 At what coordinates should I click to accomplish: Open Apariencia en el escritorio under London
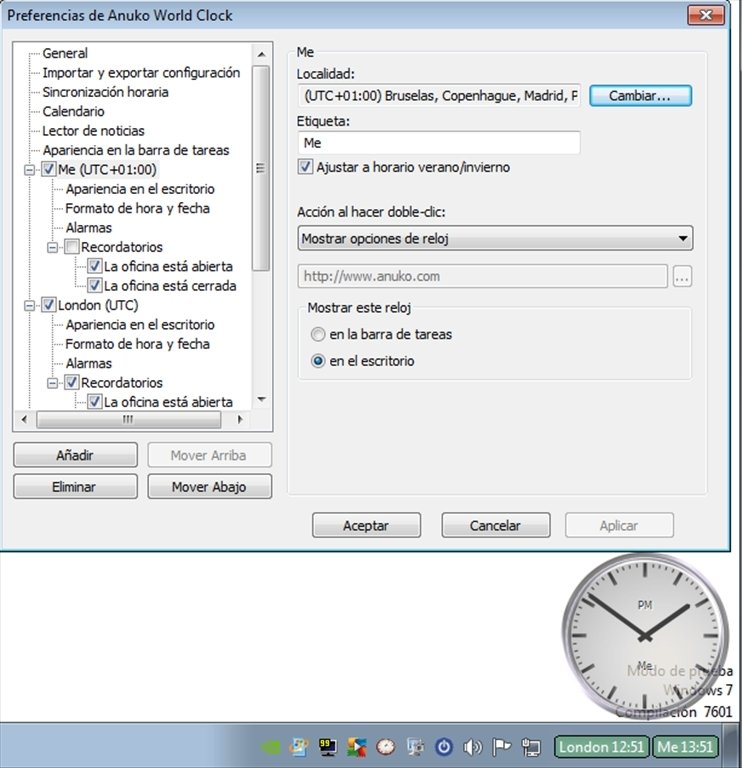pyautogui.click(x=140, y=325)
